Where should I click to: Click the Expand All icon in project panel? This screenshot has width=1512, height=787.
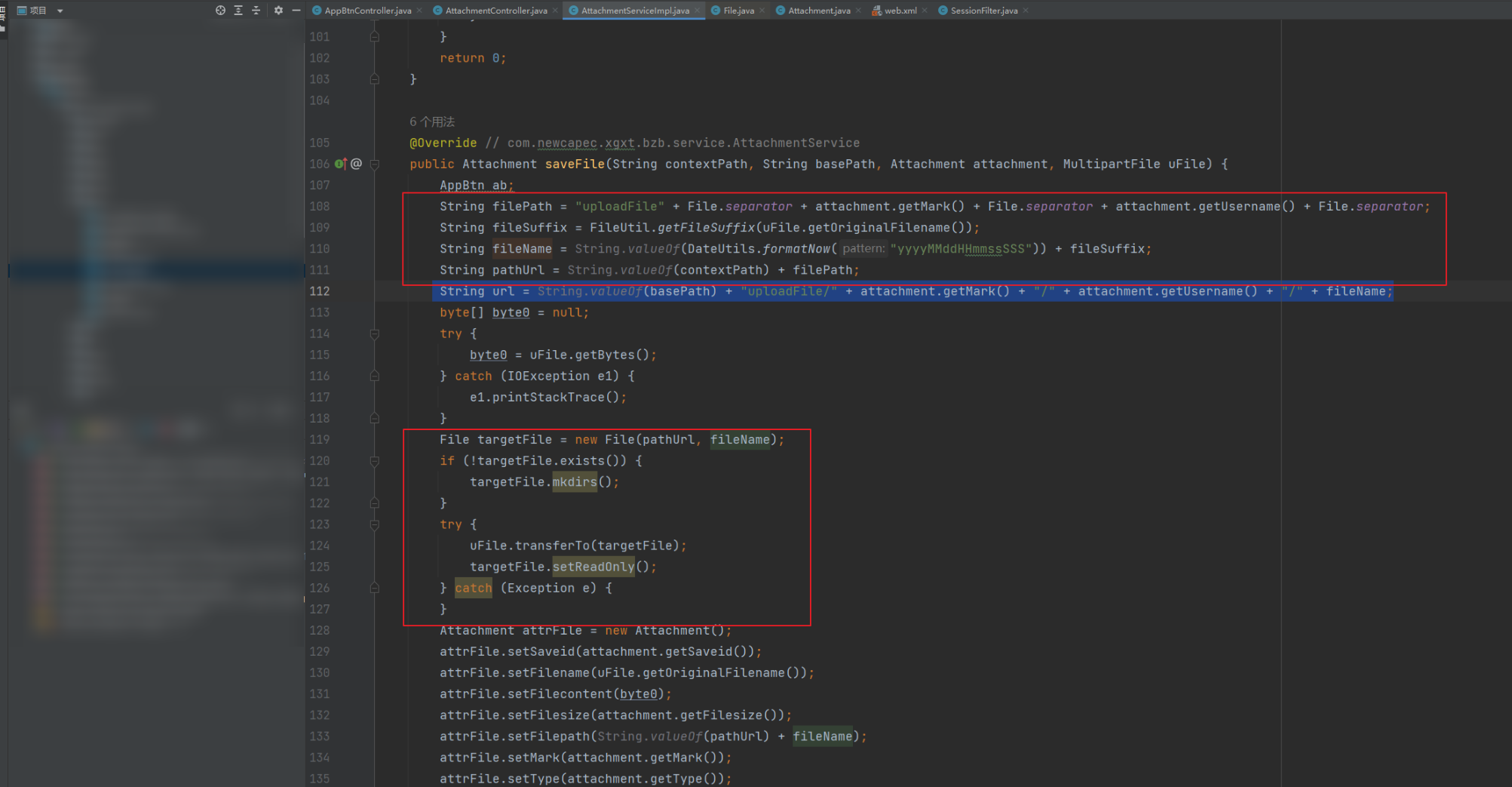coord(238,11)
